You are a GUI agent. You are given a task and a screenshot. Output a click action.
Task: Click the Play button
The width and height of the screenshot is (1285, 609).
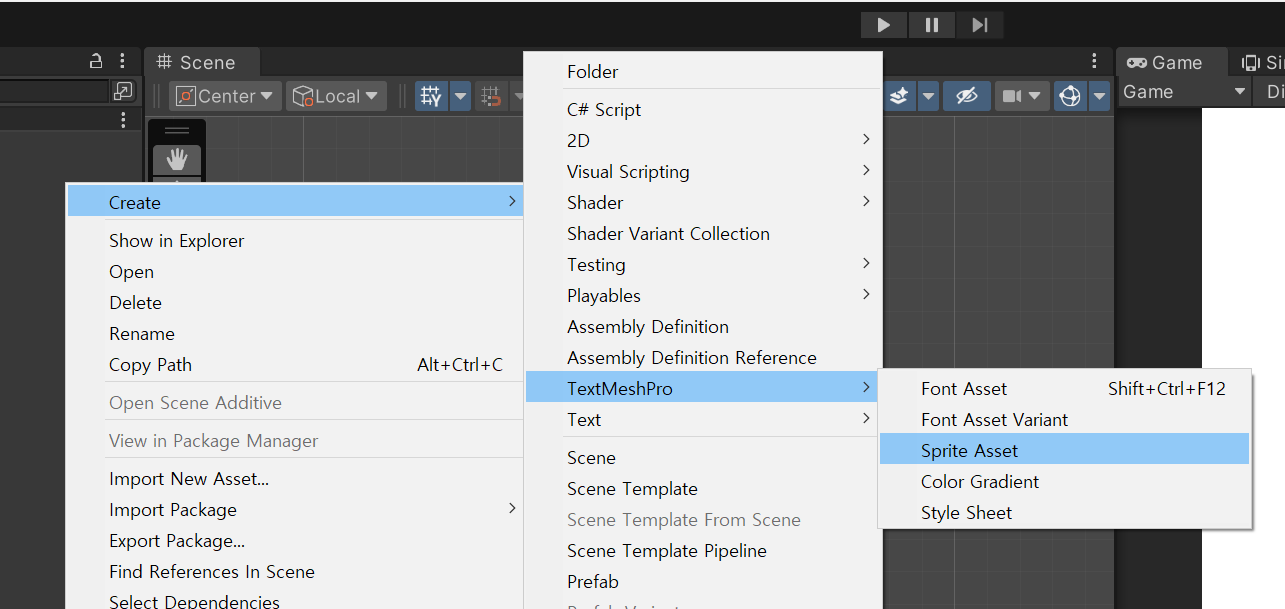click(x=884, y=25)
